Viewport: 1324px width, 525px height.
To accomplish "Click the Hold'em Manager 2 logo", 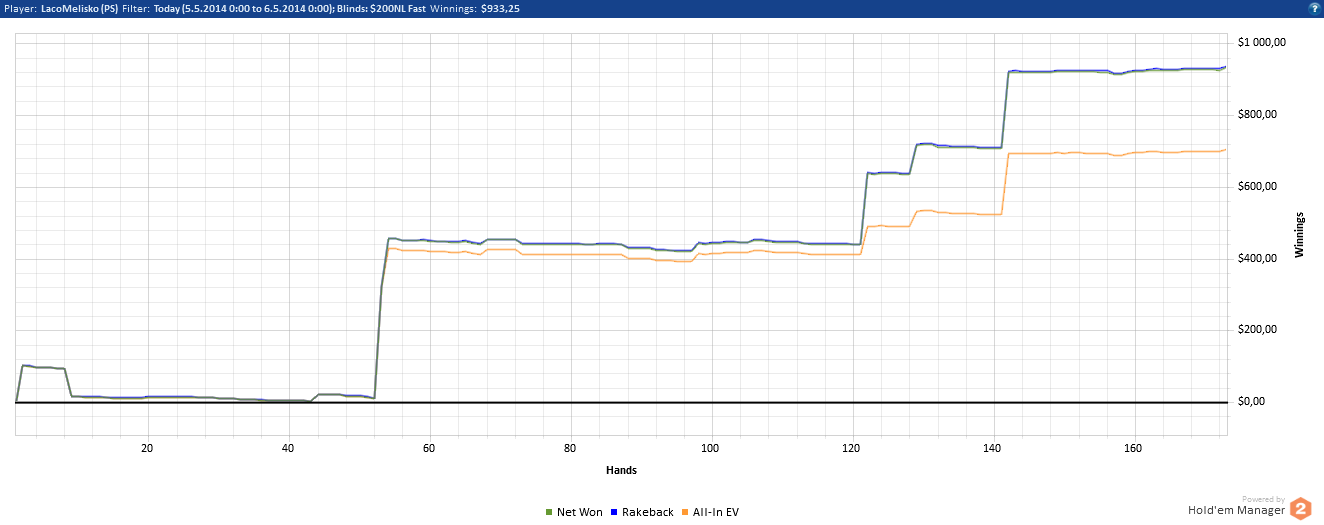I will [x=1300, y=509].
